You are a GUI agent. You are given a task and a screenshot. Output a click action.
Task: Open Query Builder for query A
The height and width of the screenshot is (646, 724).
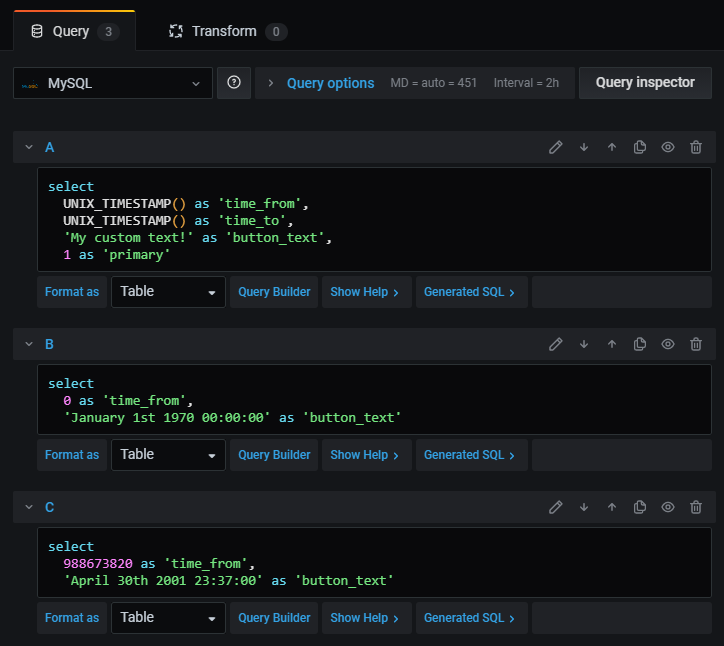click(274, 292)
